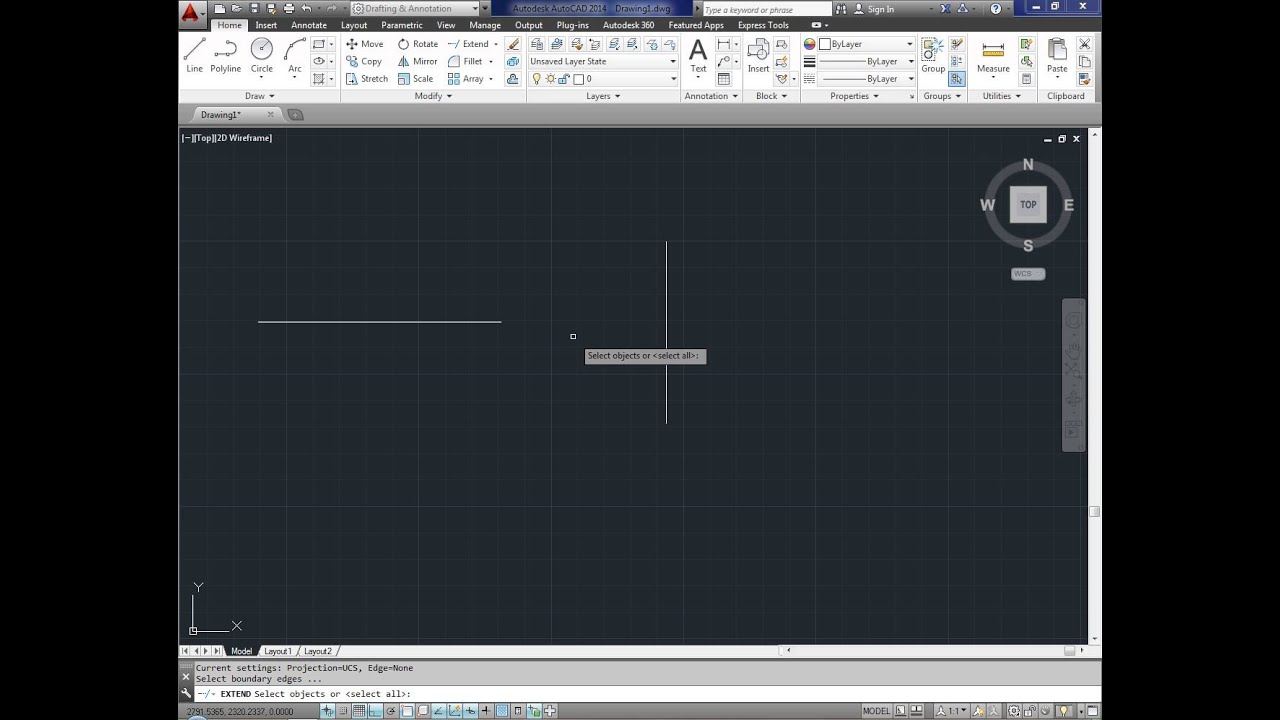The height and width of the screenshot is (720, 1280).
Task: Expand the Draw panel
Action: (259, 96)
